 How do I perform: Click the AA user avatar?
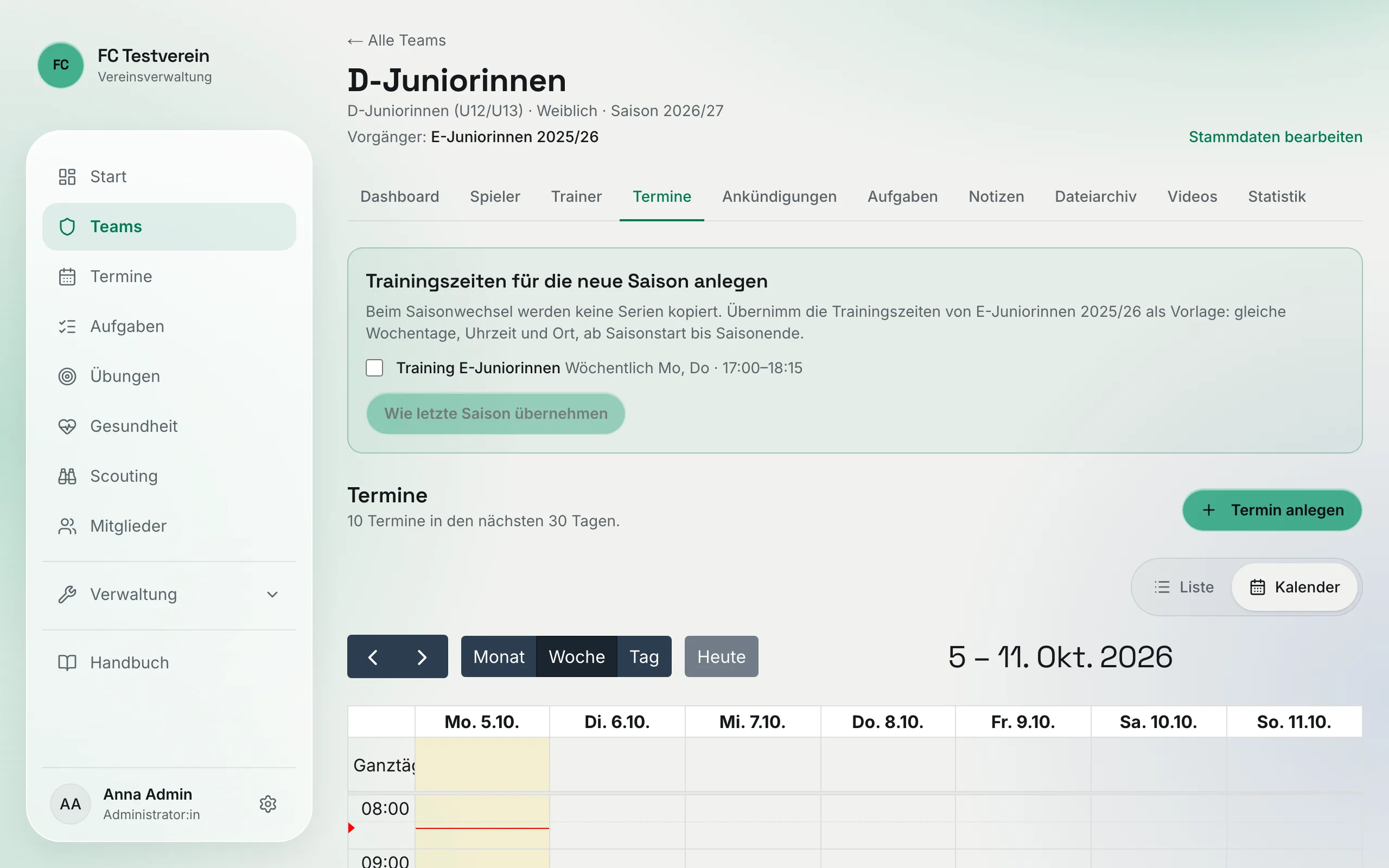pyautogui.click(x=71, y=805)
